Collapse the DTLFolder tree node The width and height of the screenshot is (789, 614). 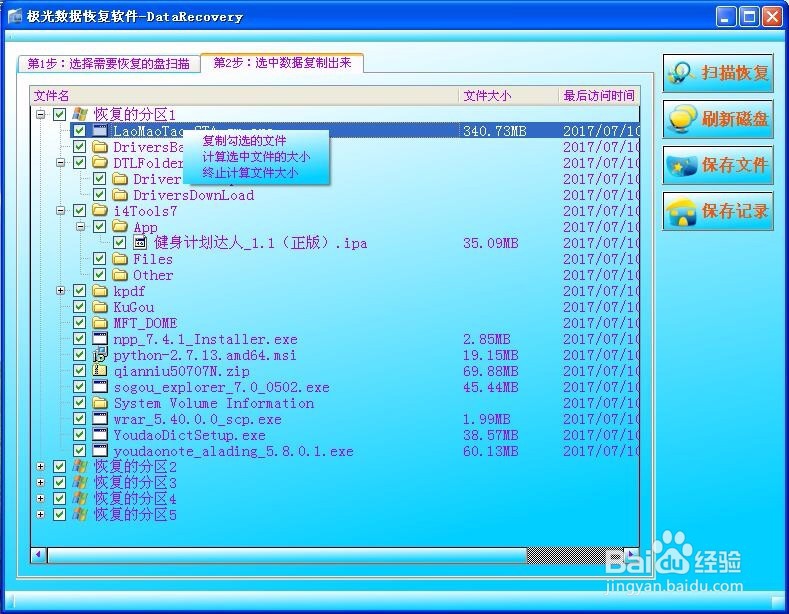(x=61, y=163)
